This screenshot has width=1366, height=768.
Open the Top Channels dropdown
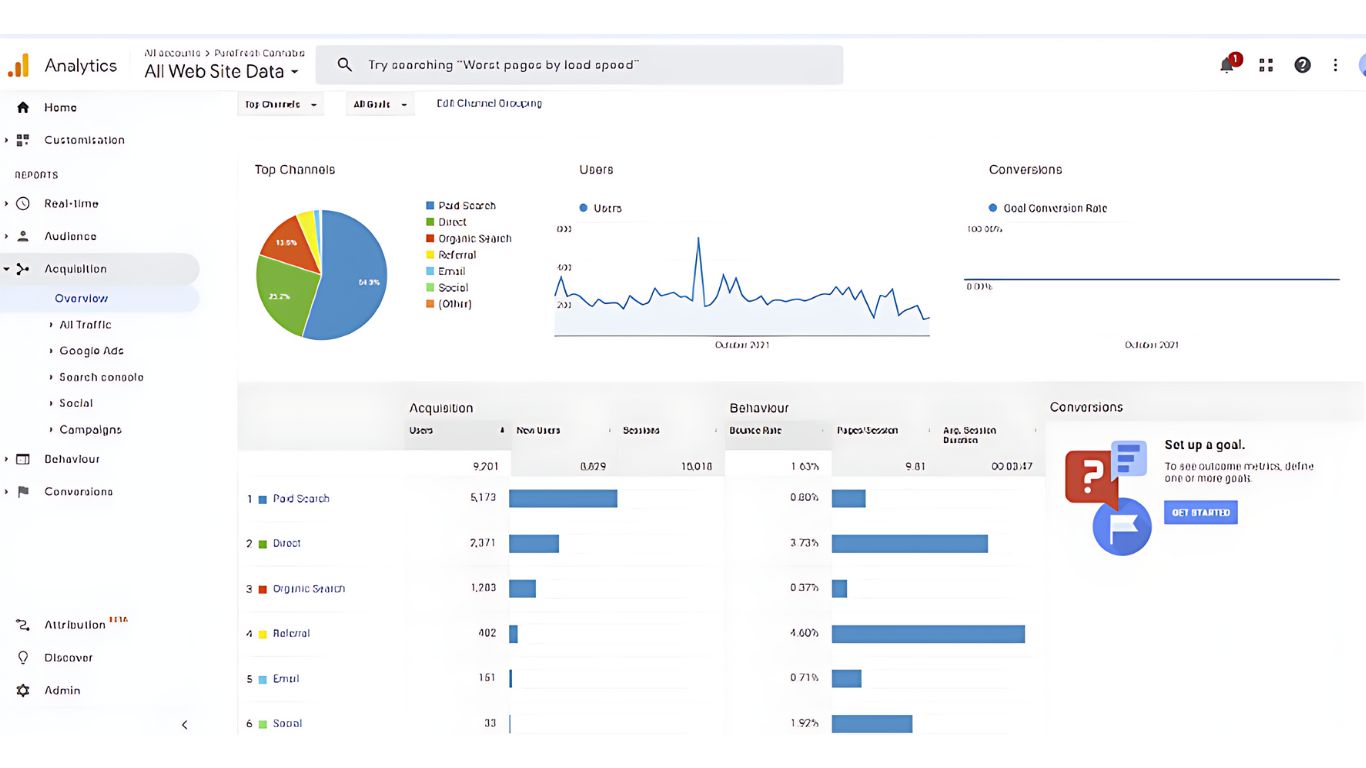281,104
